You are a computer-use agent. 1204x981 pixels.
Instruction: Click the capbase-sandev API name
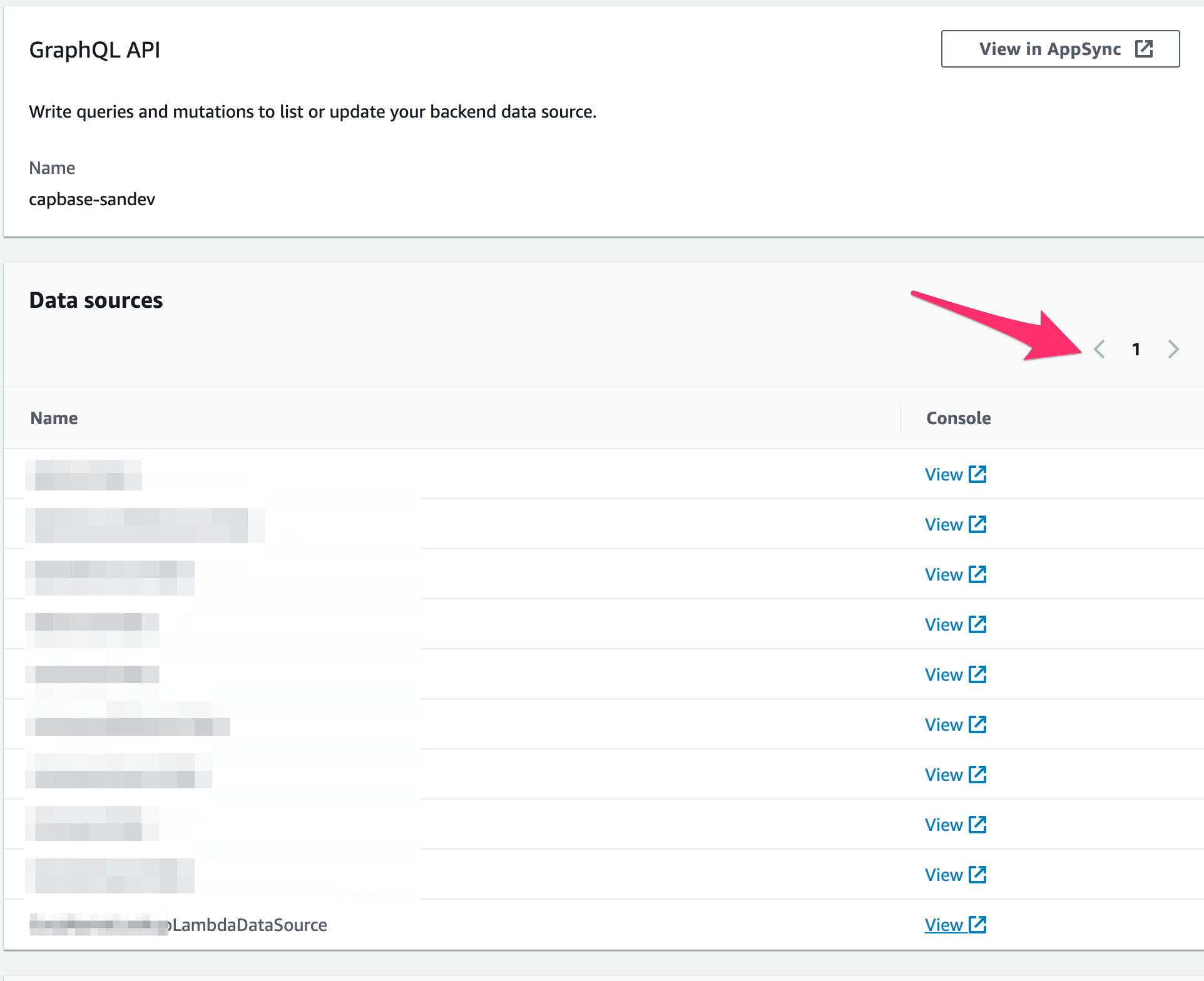coord(92,199)
